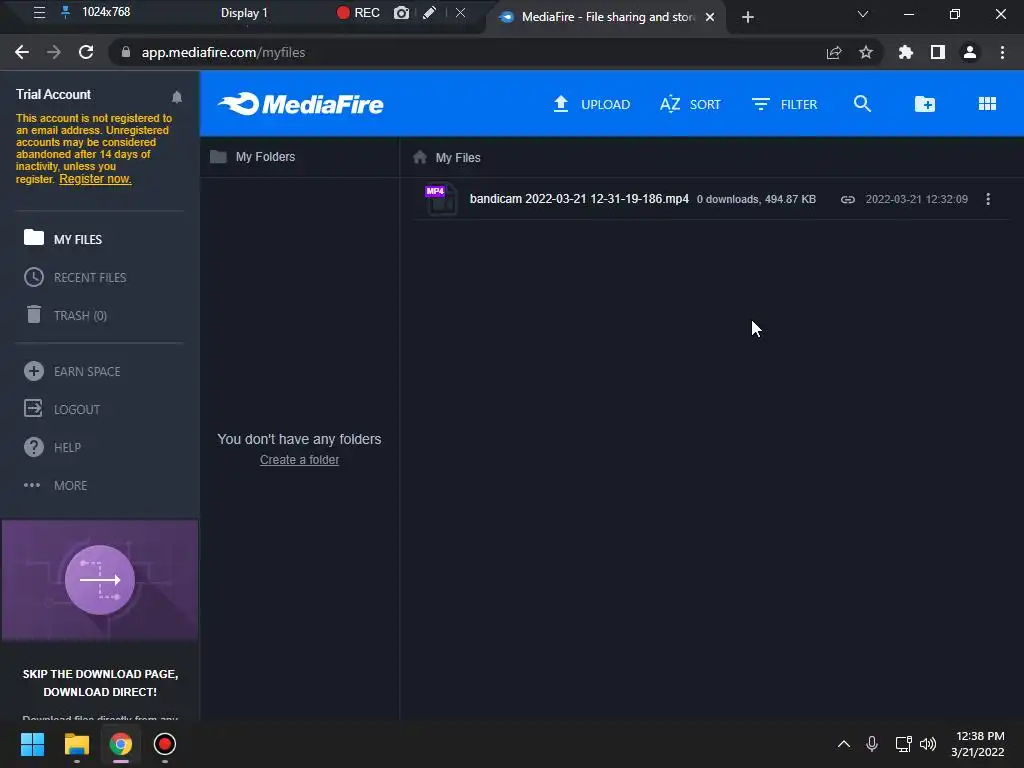Open the tab search chevron
1024x768 pixels.
coord(863,14)
